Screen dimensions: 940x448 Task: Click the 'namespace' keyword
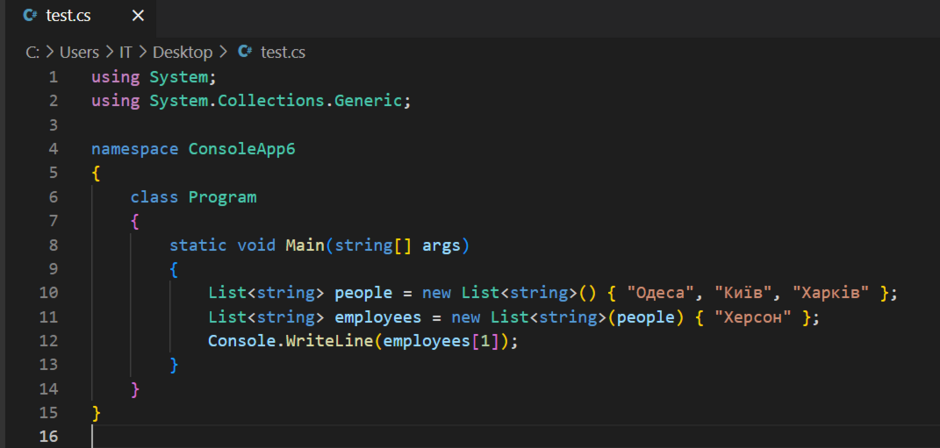(135, 149)
